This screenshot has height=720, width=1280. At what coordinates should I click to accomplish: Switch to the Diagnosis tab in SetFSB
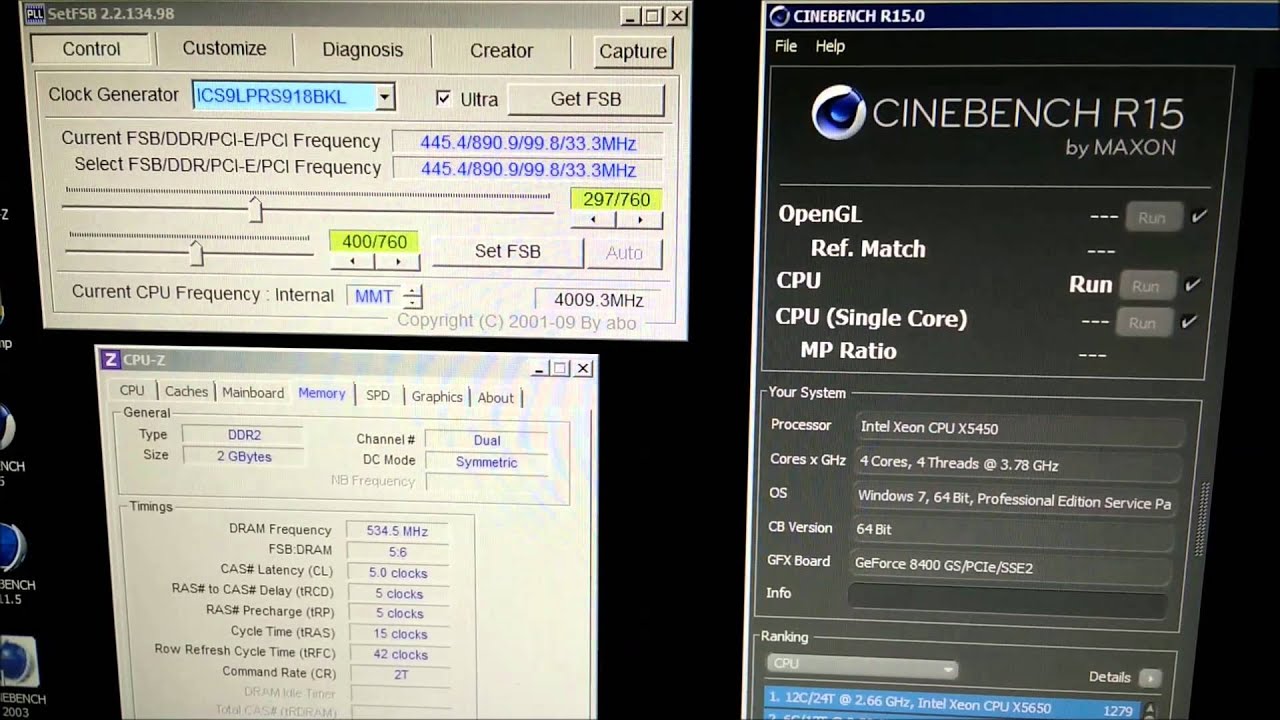(x=362, y=50)
